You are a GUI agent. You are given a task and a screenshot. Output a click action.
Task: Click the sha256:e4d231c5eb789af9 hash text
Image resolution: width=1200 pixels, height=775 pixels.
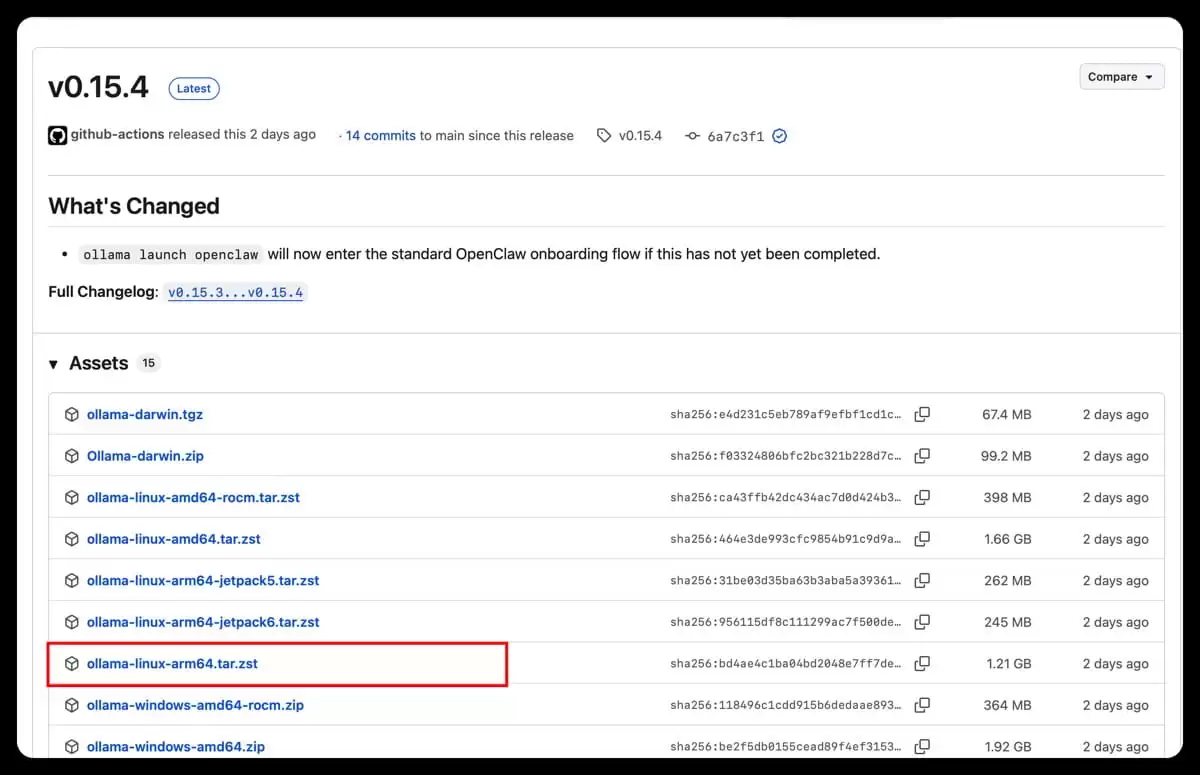coord(786,414)
